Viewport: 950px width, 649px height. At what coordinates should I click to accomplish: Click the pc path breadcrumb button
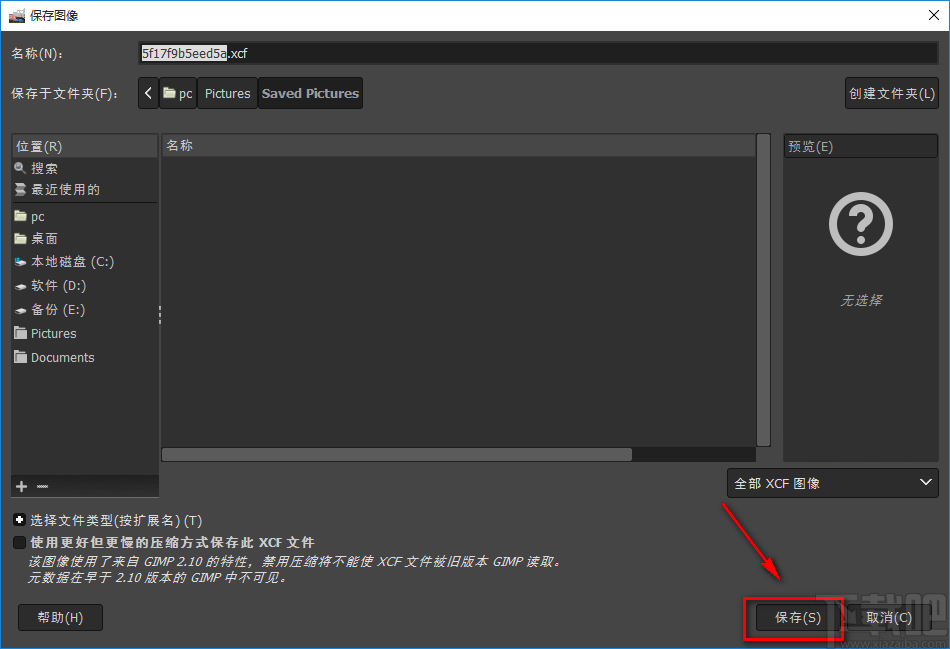pos(178,93)
